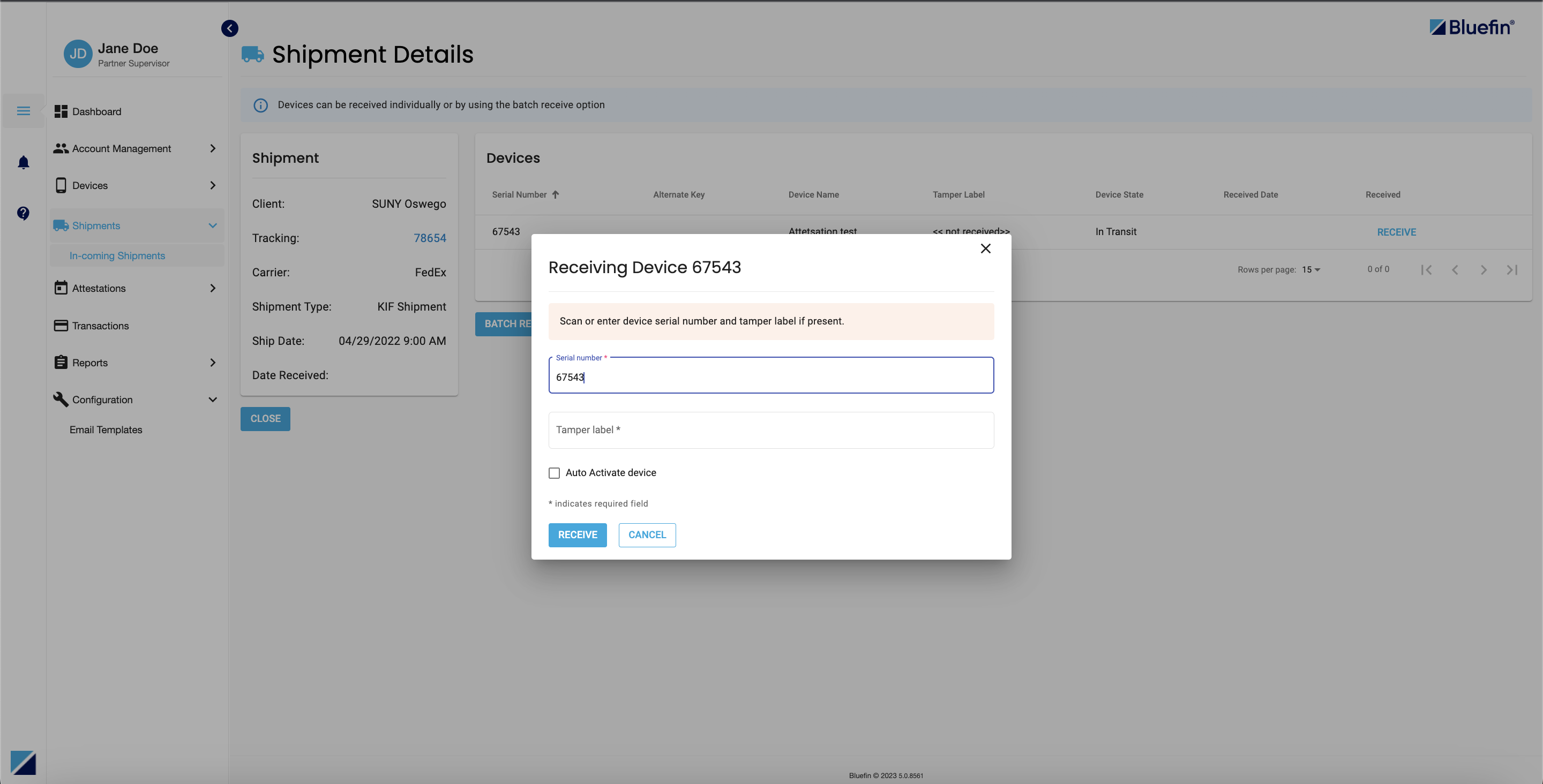
Task: Collapse the sidebar with the hamburger menu
Action: click(x=24, y=111)
